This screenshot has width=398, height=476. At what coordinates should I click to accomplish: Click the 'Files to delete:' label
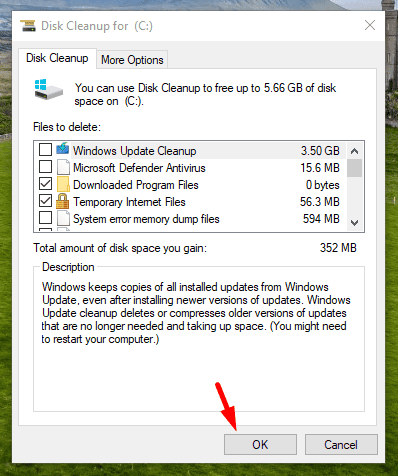(67, 127)
